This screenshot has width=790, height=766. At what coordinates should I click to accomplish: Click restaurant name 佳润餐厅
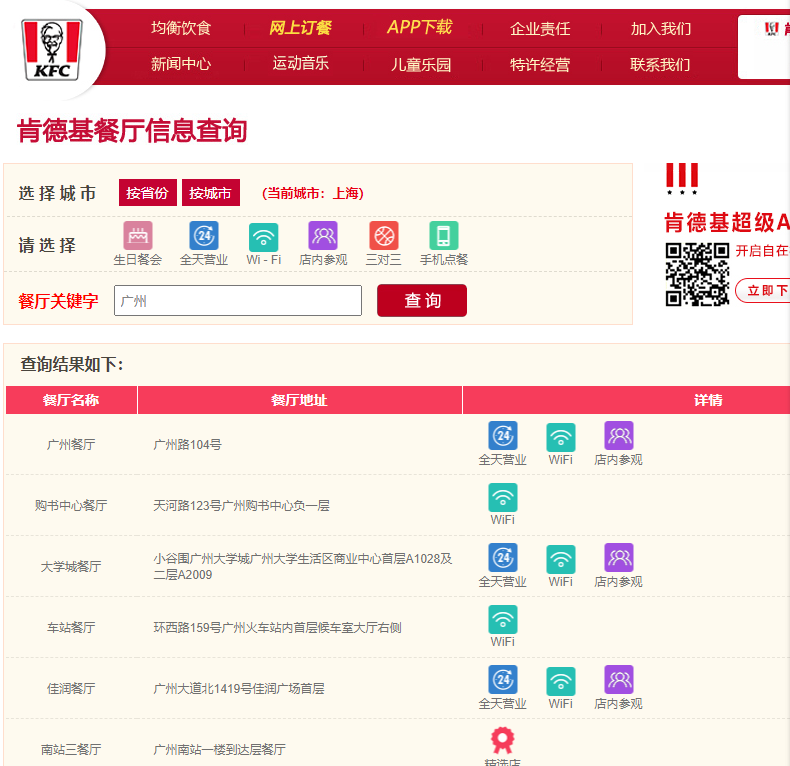tap(71, 688)
